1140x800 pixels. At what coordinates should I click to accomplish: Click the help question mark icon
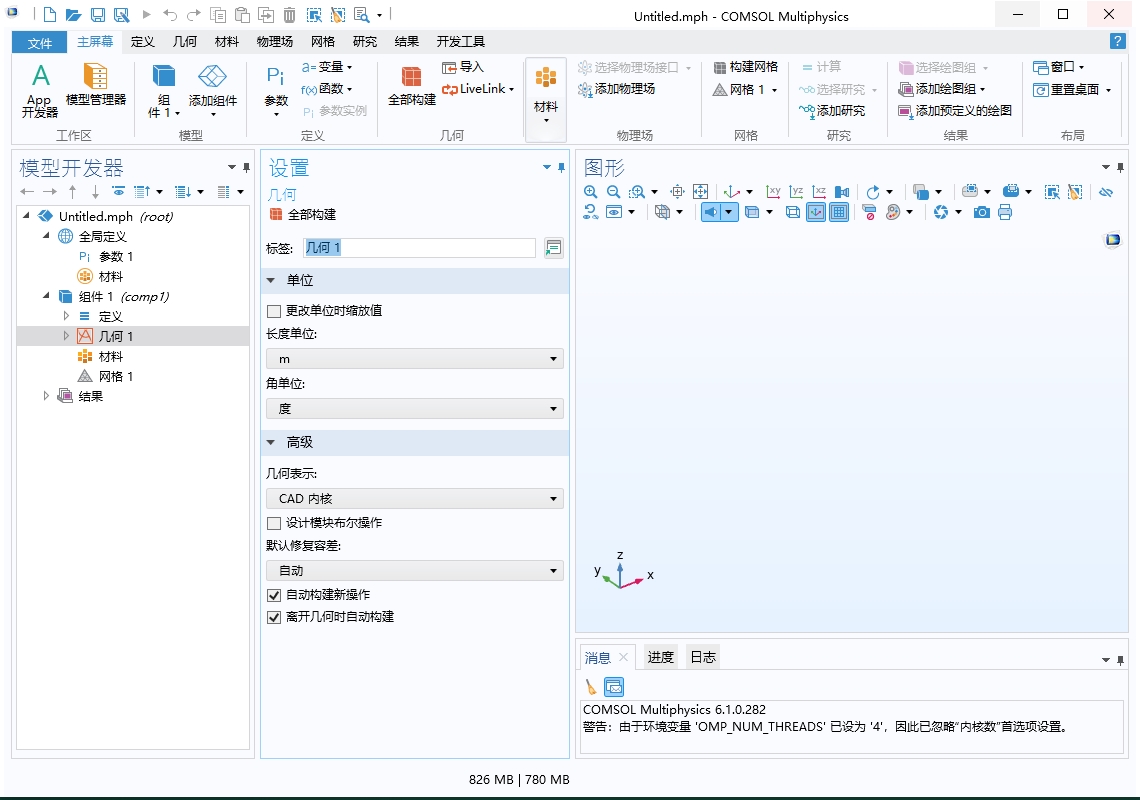pyautogui.click(x=1117, y=41)
